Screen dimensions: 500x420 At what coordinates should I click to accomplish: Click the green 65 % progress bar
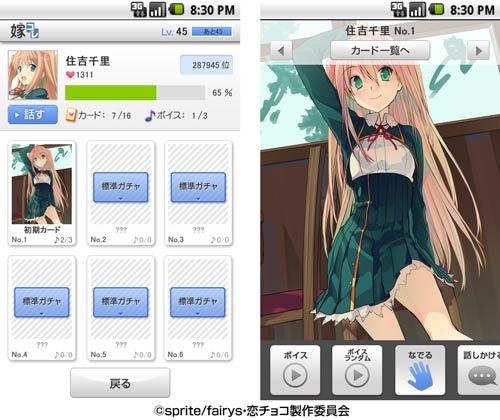click(135, 93)
